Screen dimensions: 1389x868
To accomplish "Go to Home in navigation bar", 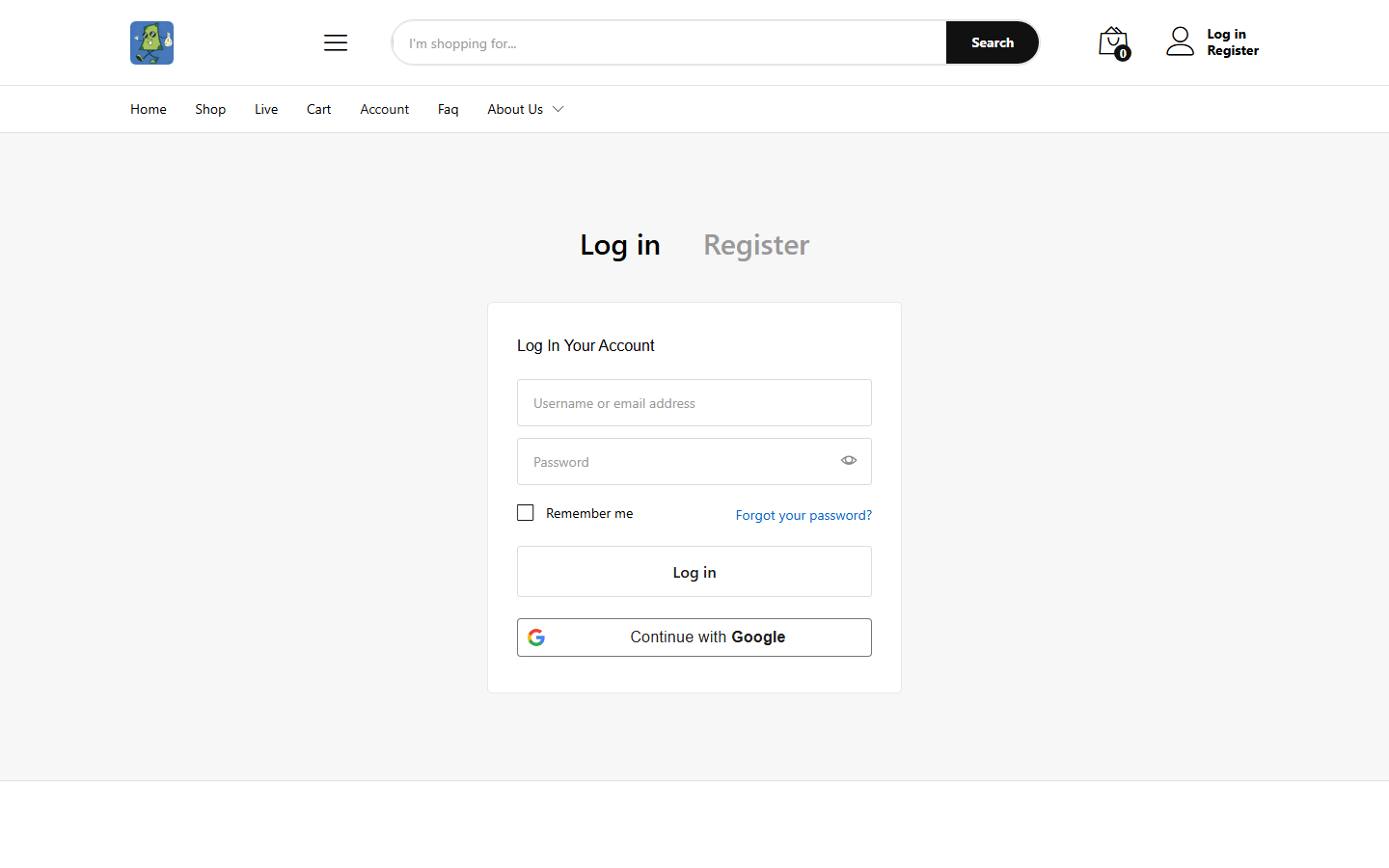I will [x=149, y=109].
